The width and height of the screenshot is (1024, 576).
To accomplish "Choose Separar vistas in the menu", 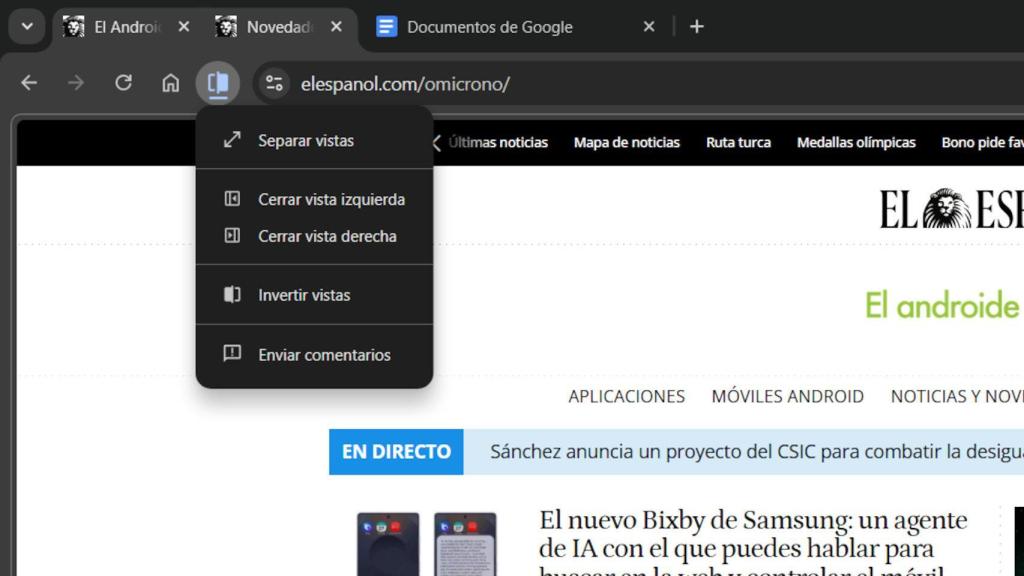I will point(314,140).
